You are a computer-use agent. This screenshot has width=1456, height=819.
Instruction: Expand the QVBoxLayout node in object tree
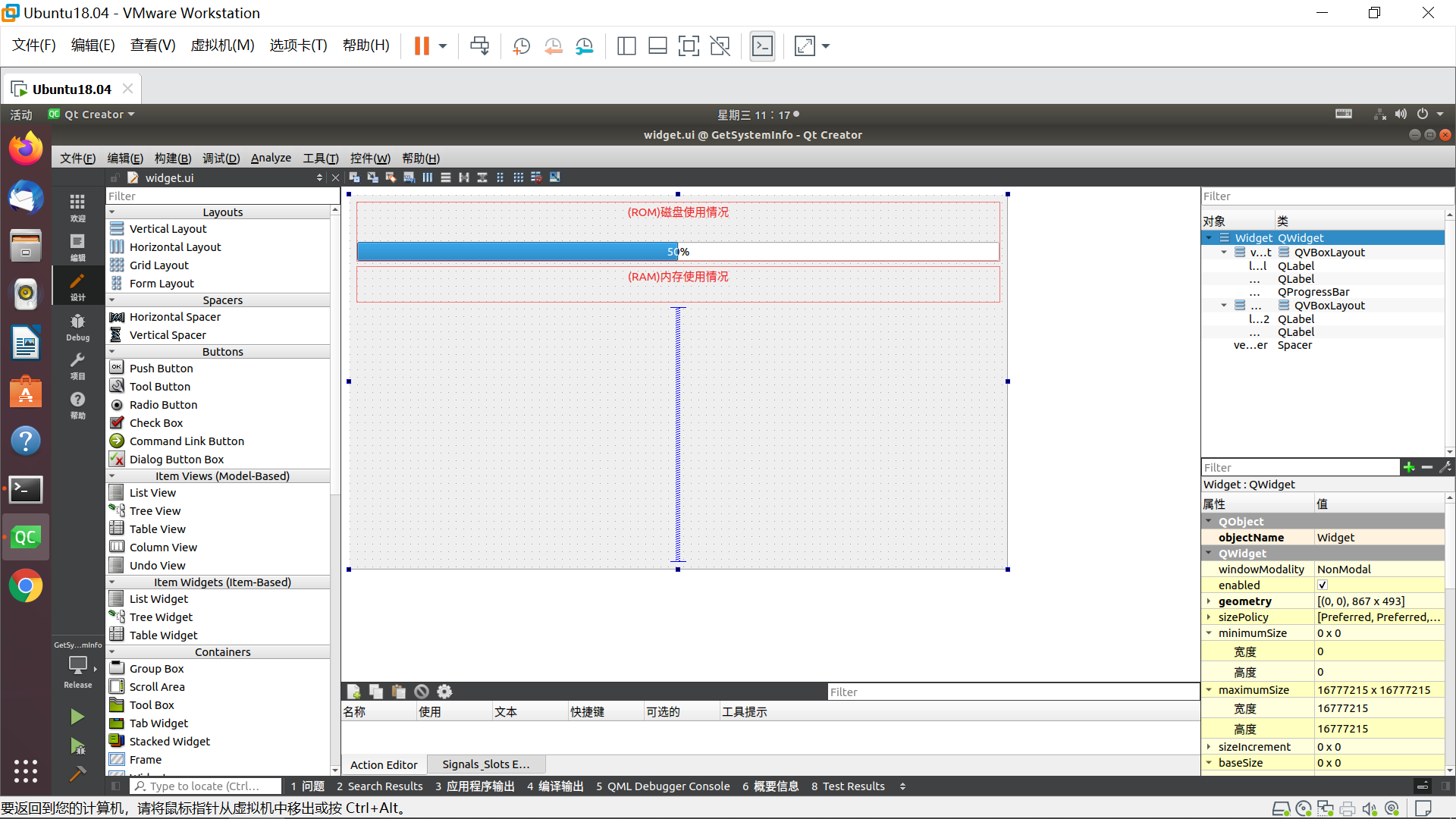click(1222, 252)
